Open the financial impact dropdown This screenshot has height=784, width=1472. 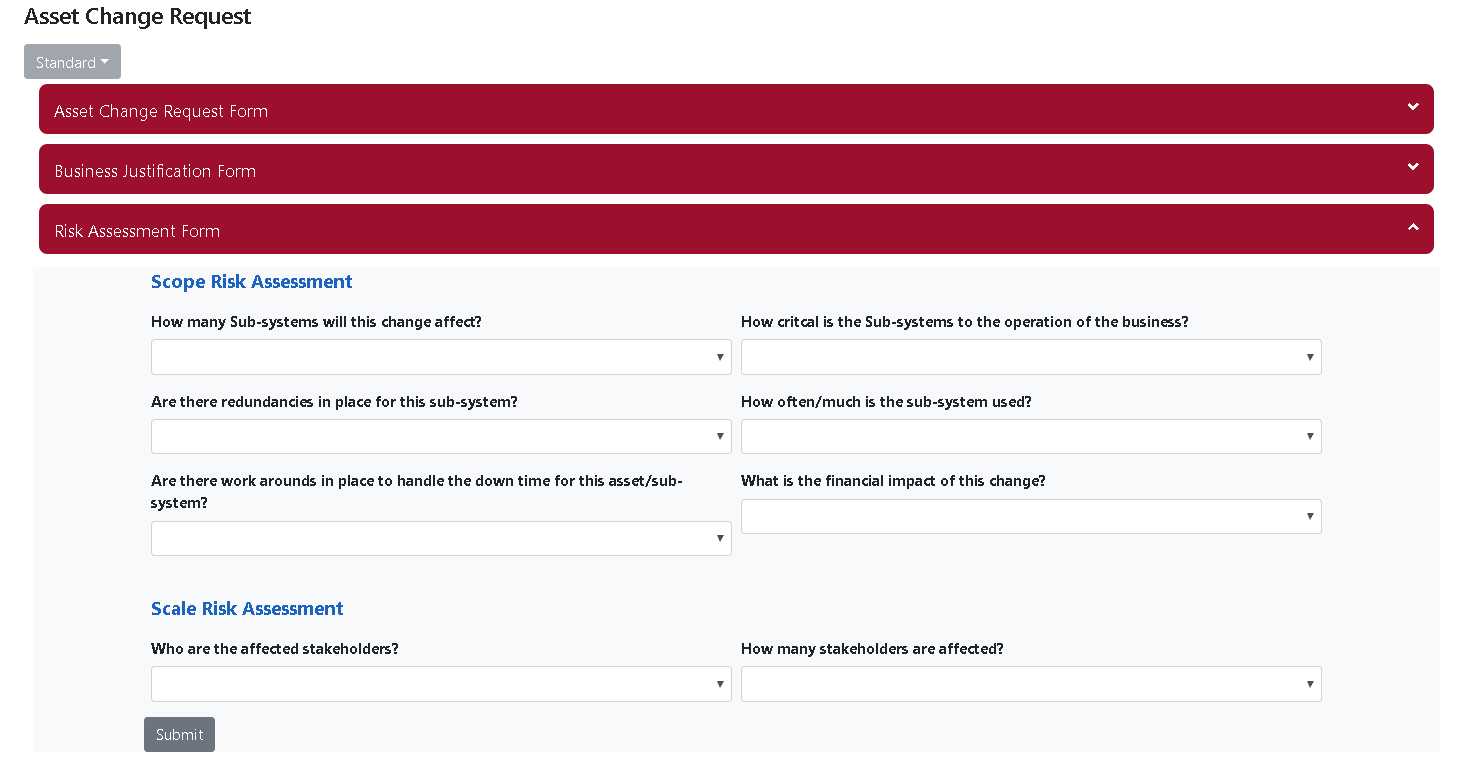pos(1030,516)
